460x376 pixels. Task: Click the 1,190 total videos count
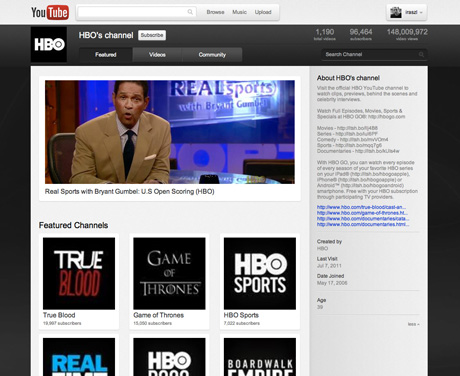325,32
